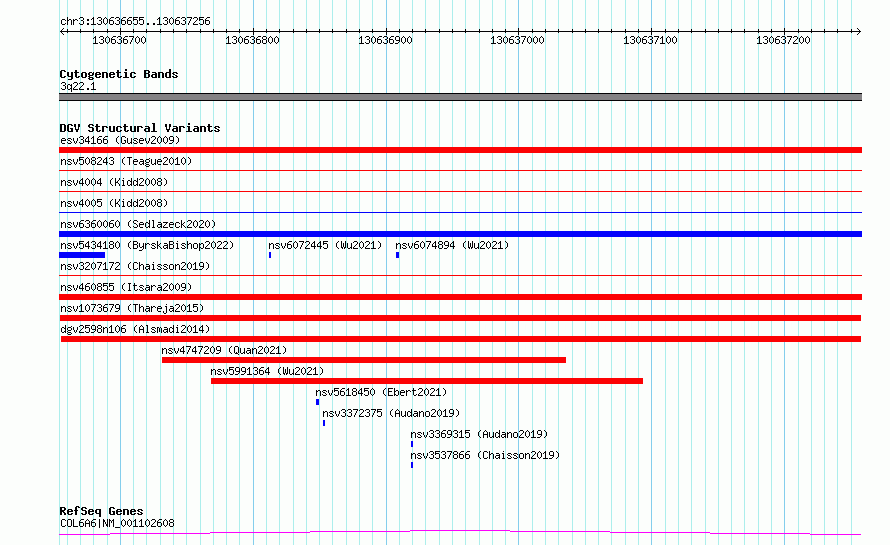The height and width of the screenshot is (545, 890).
Task: Click the nsv3369315 (Audano2019) blue marker
Action: pos(412,444)
